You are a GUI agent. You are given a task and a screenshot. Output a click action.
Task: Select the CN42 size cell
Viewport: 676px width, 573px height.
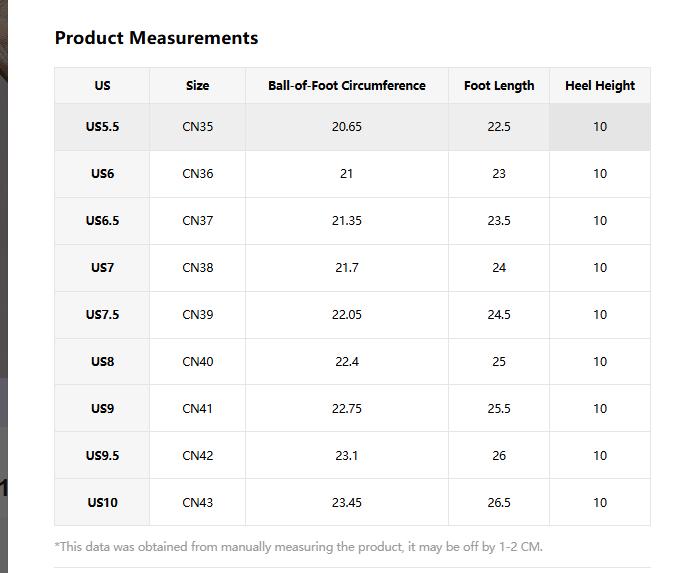(197, 456)
